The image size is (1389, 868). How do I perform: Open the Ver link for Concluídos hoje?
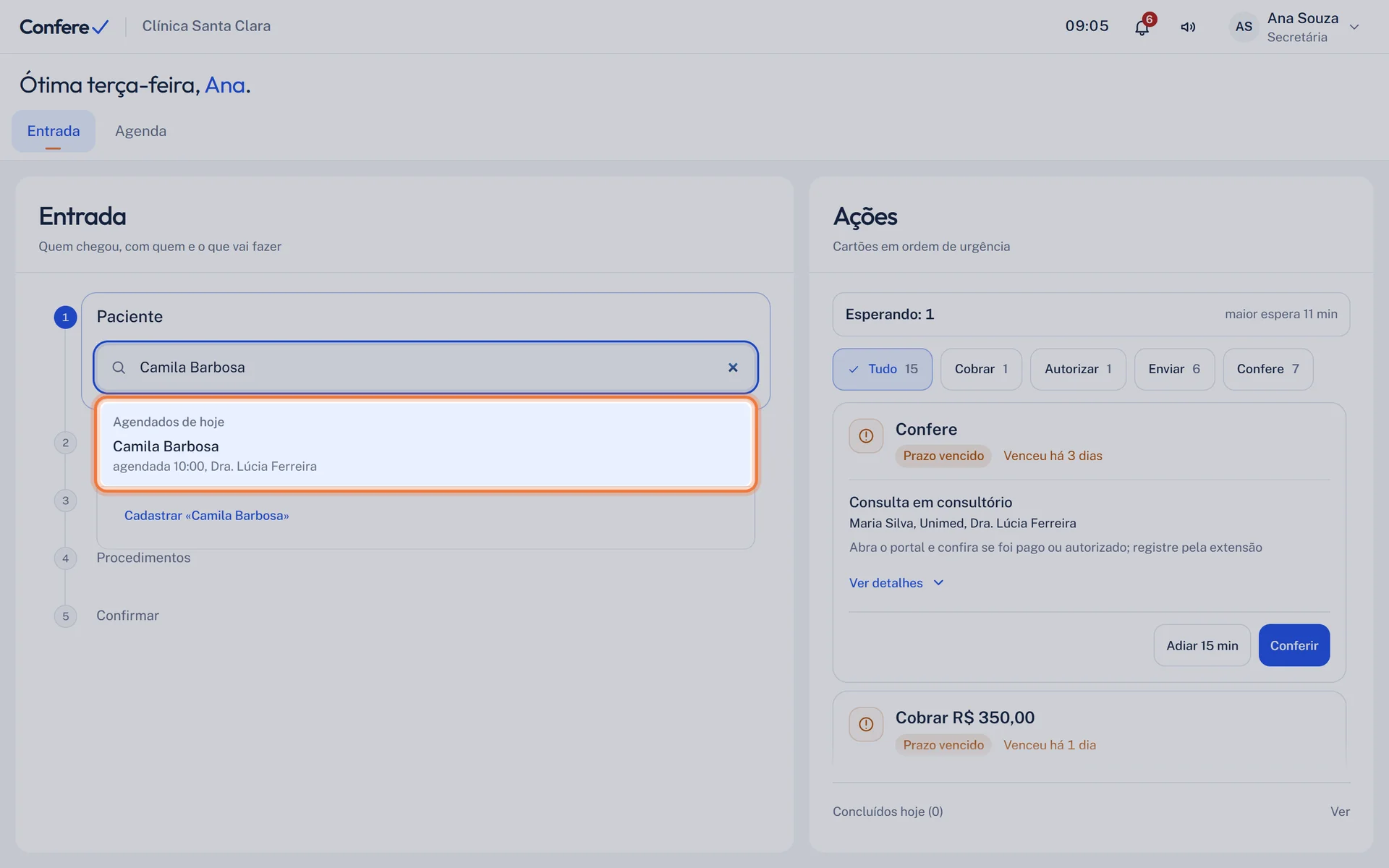[1340, 812]
